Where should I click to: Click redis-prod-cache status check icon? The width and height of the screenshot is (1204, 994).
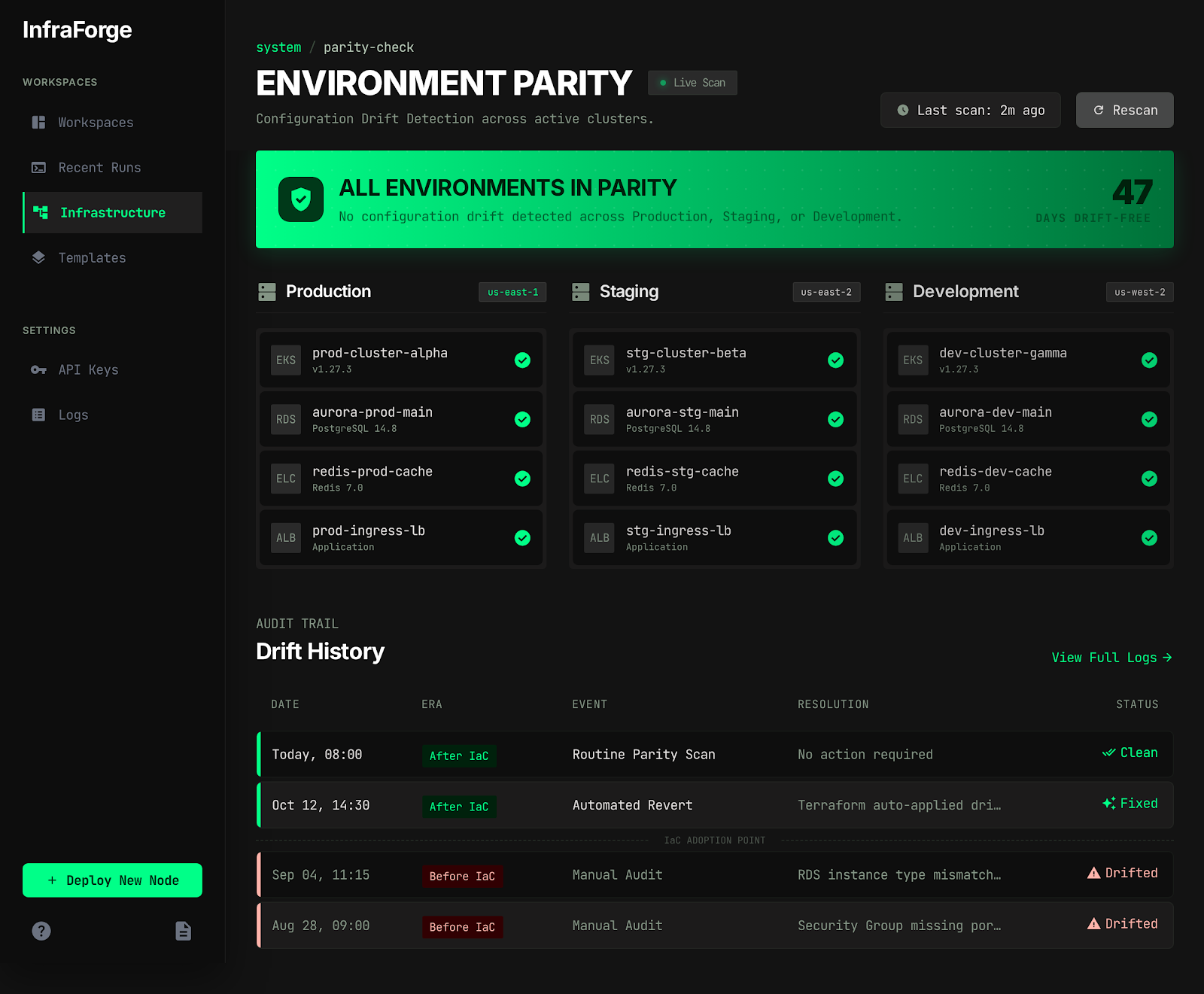click(x=522, y=479)
